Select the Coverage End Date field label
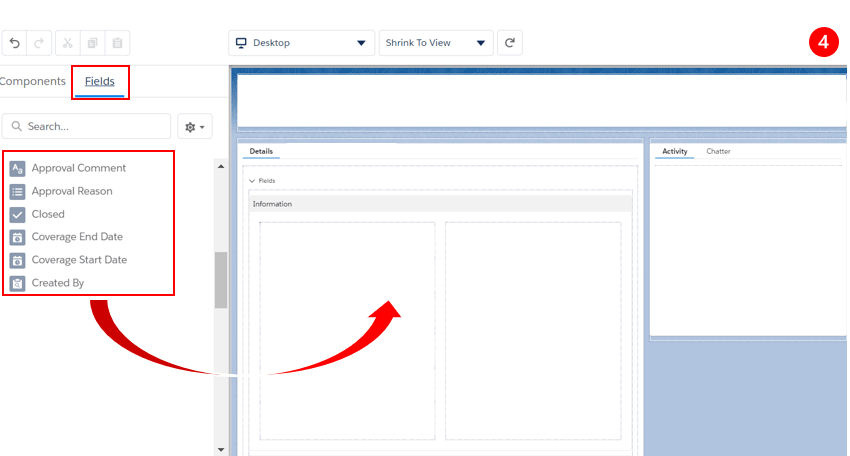 pyautogui.click(x=77, y=237)
